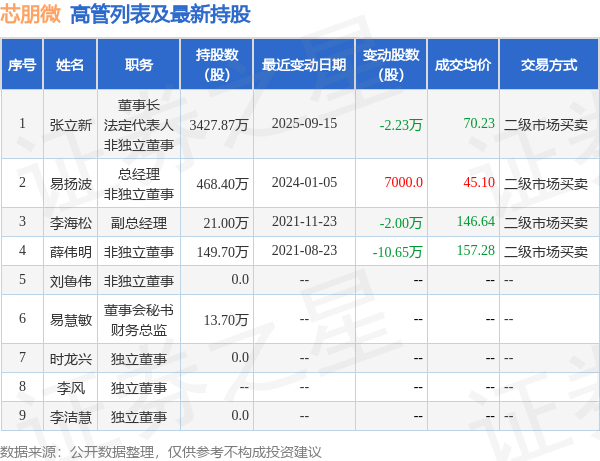Click the 成交均价 column header

tap(463, 65)
